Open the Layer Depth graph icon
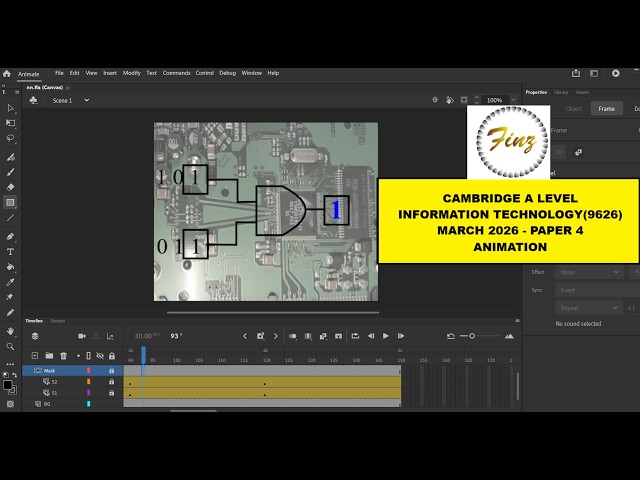 coord(110,336)
